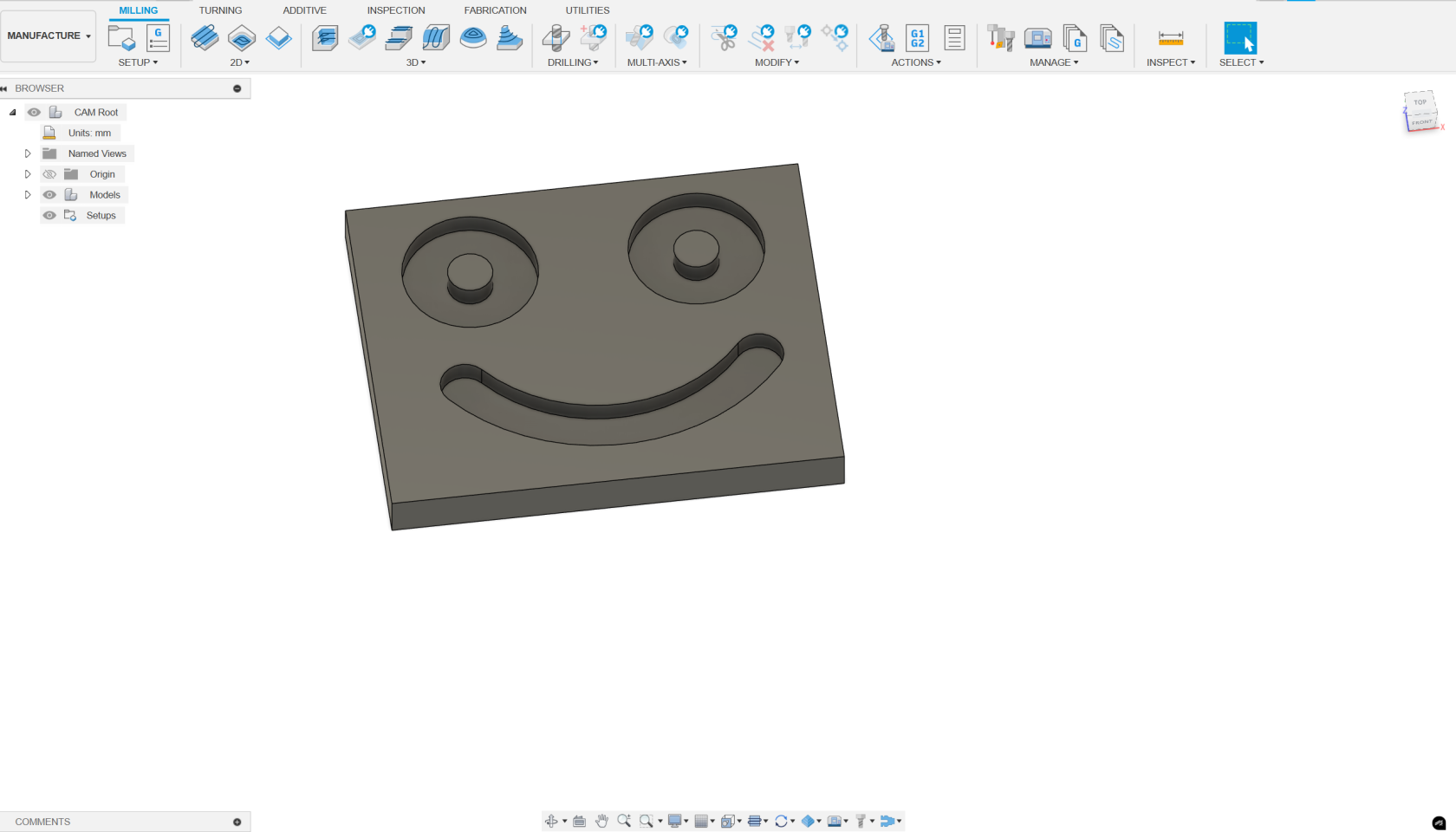Open the 2D dropdown menu

pos(240,62)
